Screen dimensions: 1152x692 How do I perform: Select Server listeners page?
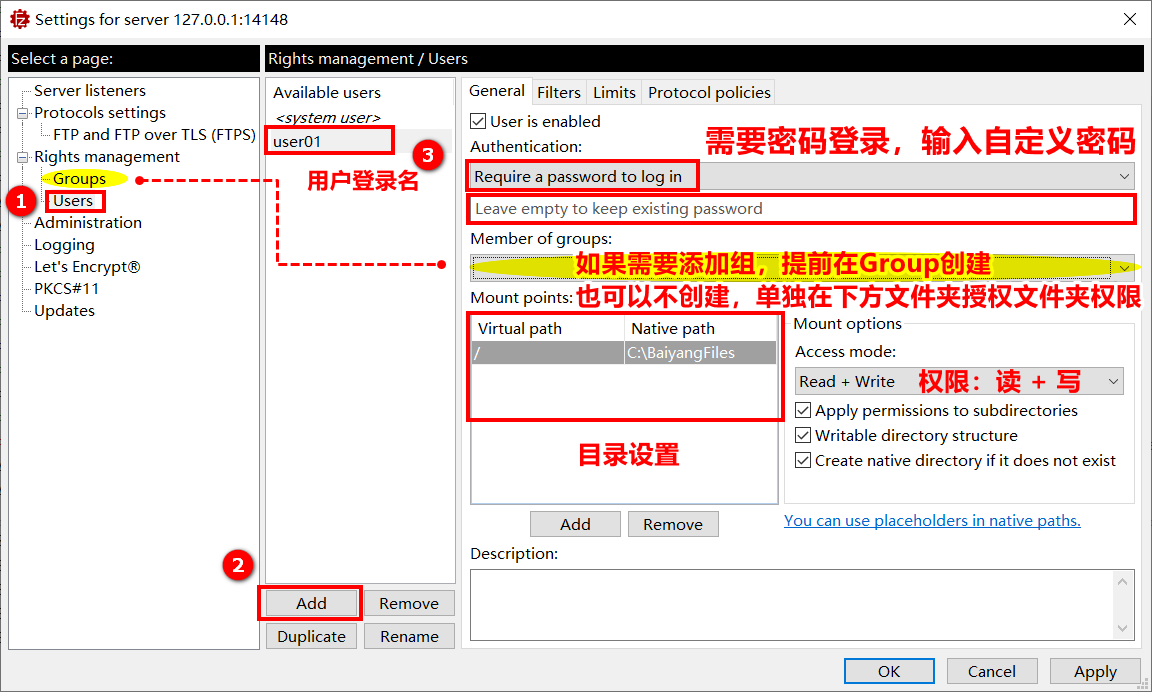[x=90, y=90]
